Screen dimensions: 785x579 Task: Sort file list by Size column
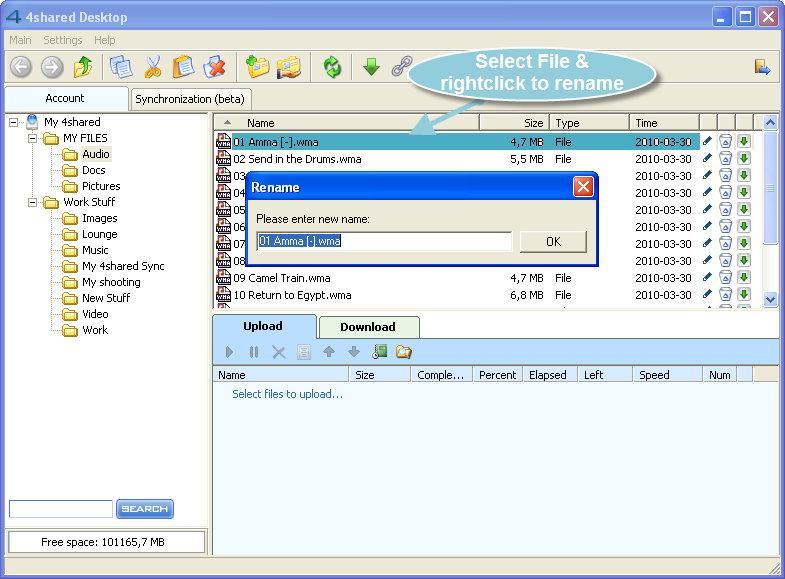click(515, 123)
